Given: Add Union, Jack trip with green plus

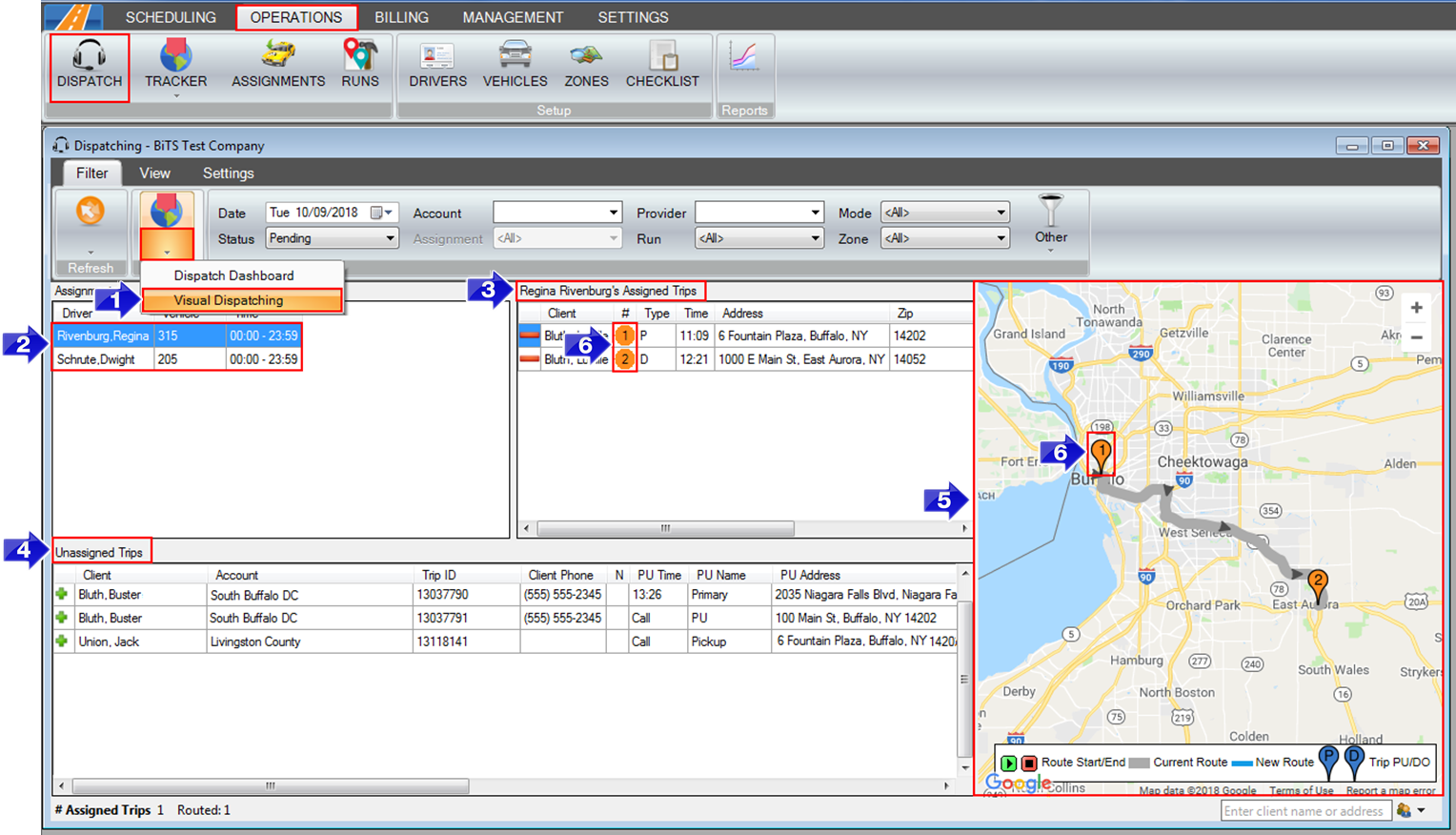Looking at the screenshot, I should coord(62,642).
